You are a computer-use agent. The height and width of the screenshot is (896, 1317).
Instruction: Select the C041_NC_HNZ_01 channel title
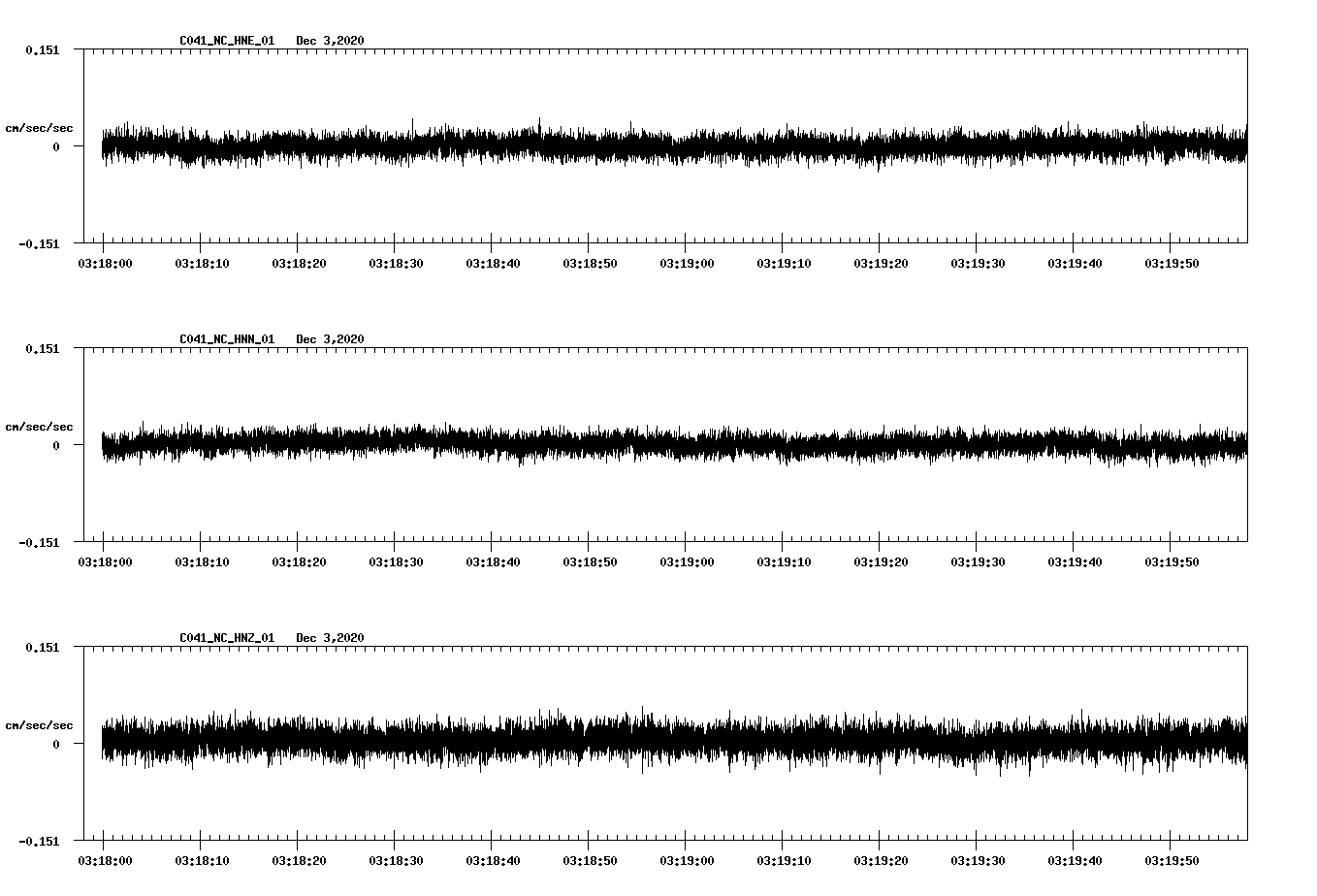226,638
